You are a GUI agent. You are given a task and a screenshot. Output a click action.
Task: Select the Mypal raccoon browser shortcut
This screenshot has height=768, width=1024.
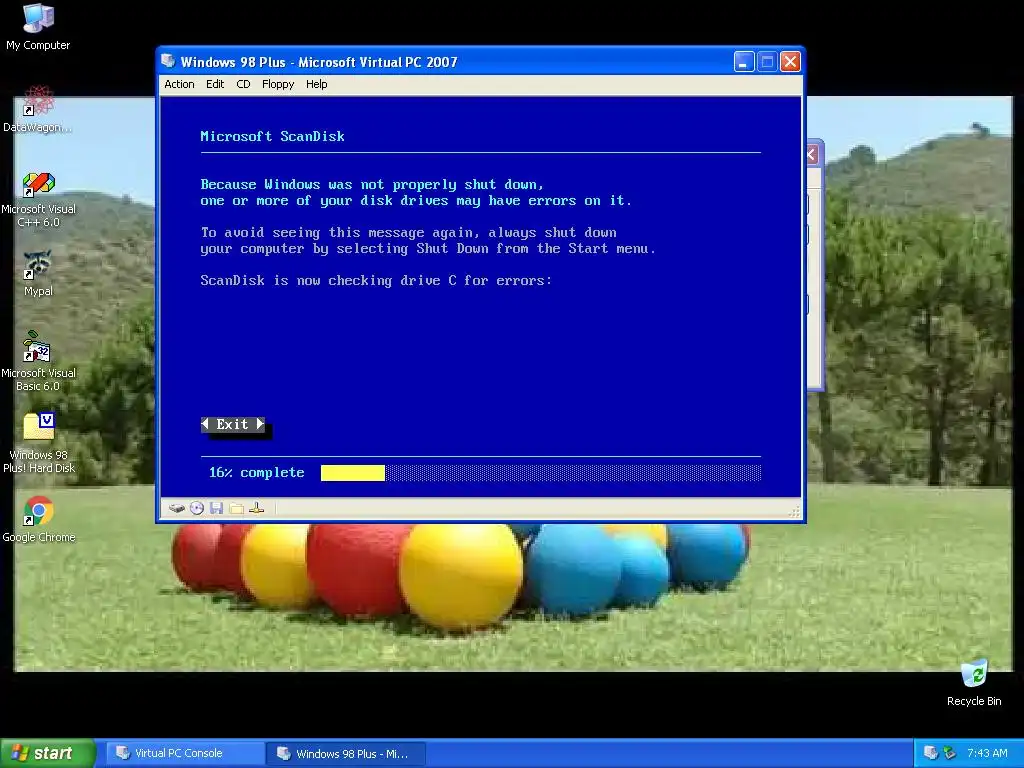pyautogui.click(x=38, y=274)
